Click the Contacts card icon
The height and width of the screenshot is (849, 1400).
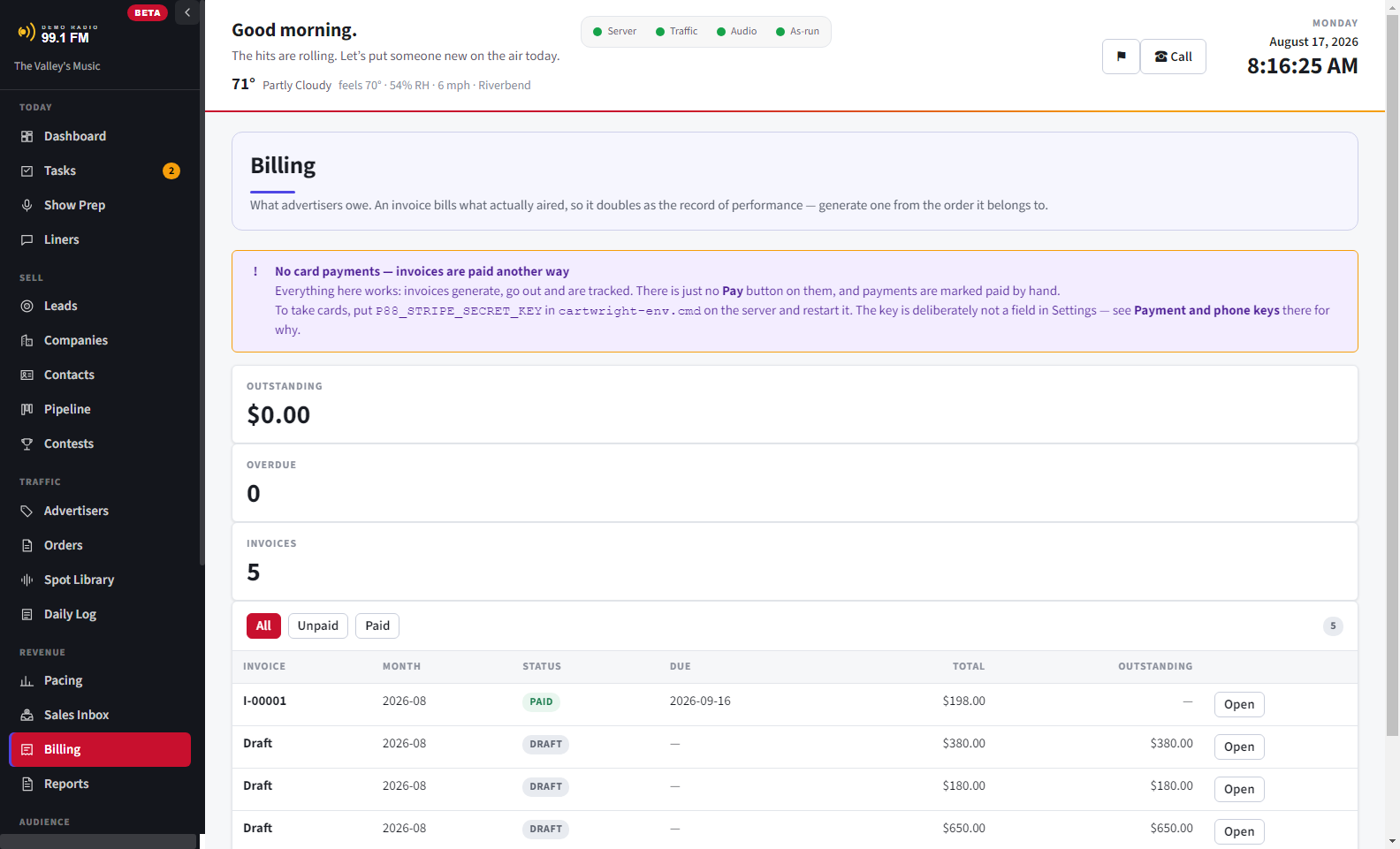(27, 375)
